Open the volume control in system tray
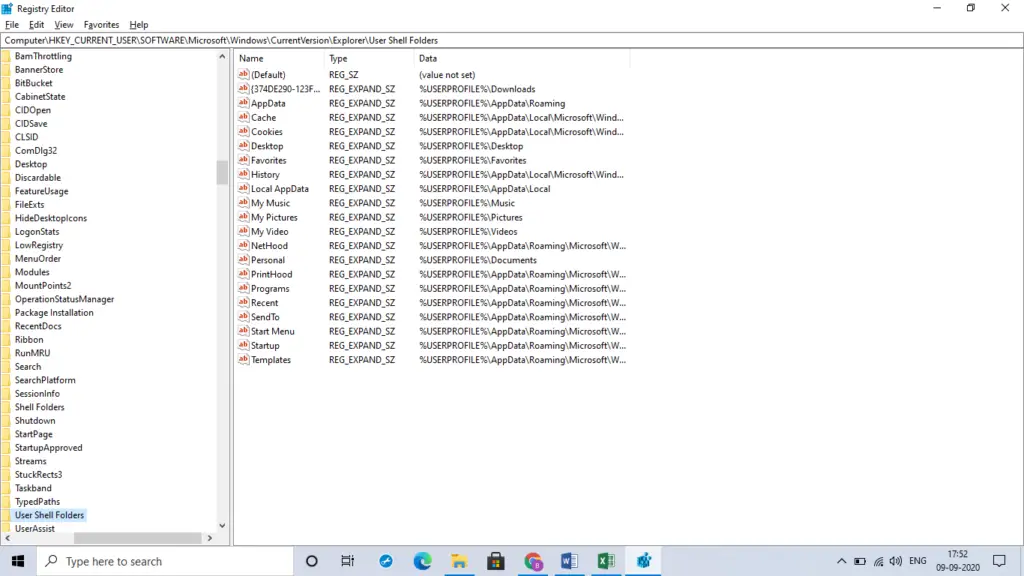The image size is (1024, 576). pyautogui.click(x=895, y=561)
